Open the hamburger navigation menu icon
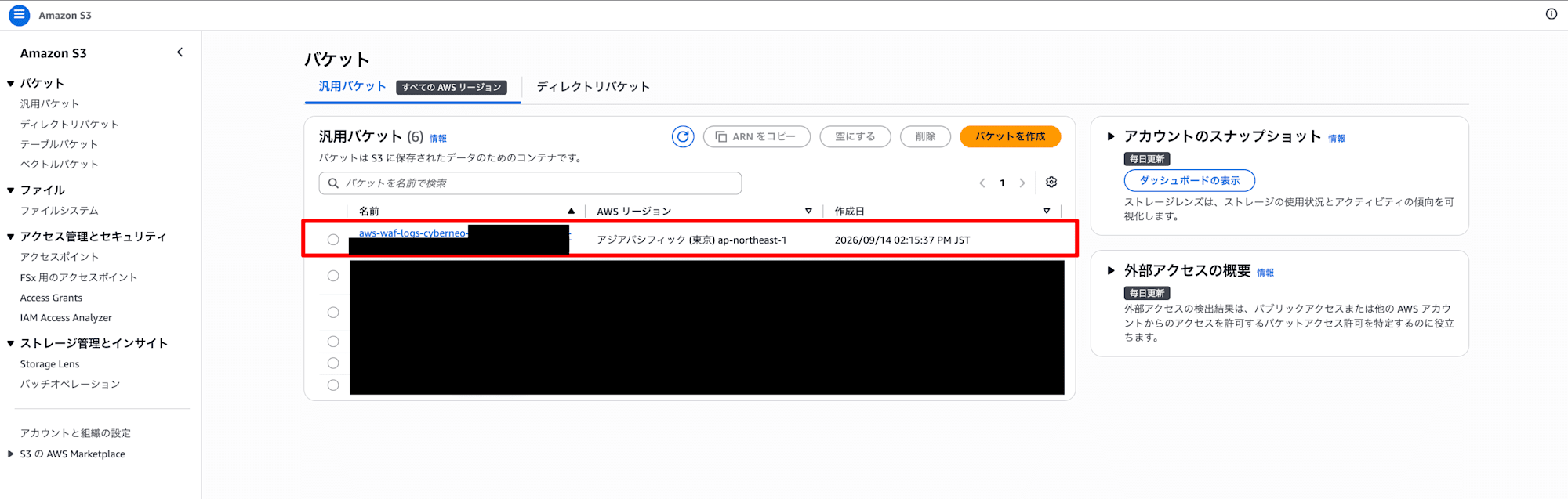This screenshot has width=1568, height=499. (x=19, y=15)
